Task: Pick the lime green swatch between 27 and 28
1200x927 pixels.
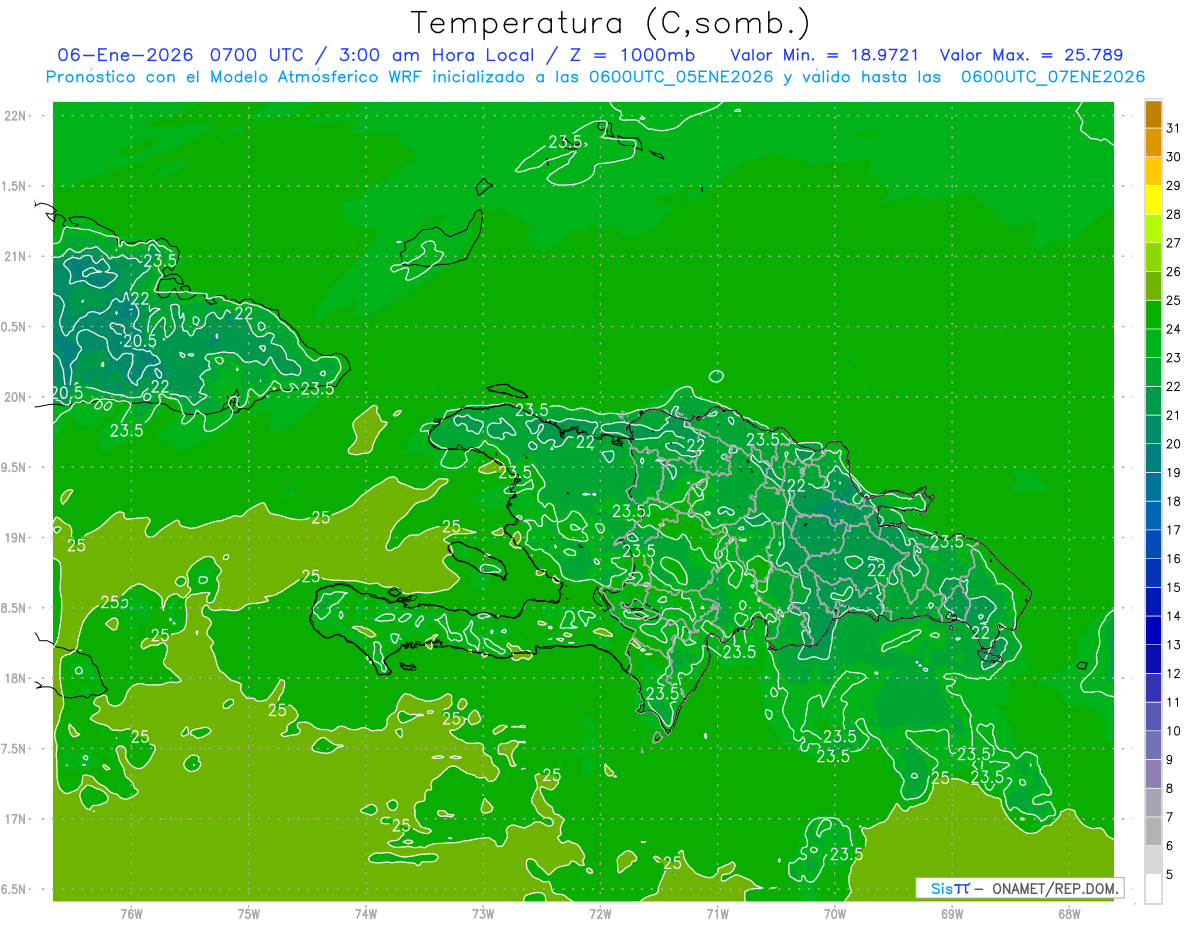Action: pos(1153,229)
